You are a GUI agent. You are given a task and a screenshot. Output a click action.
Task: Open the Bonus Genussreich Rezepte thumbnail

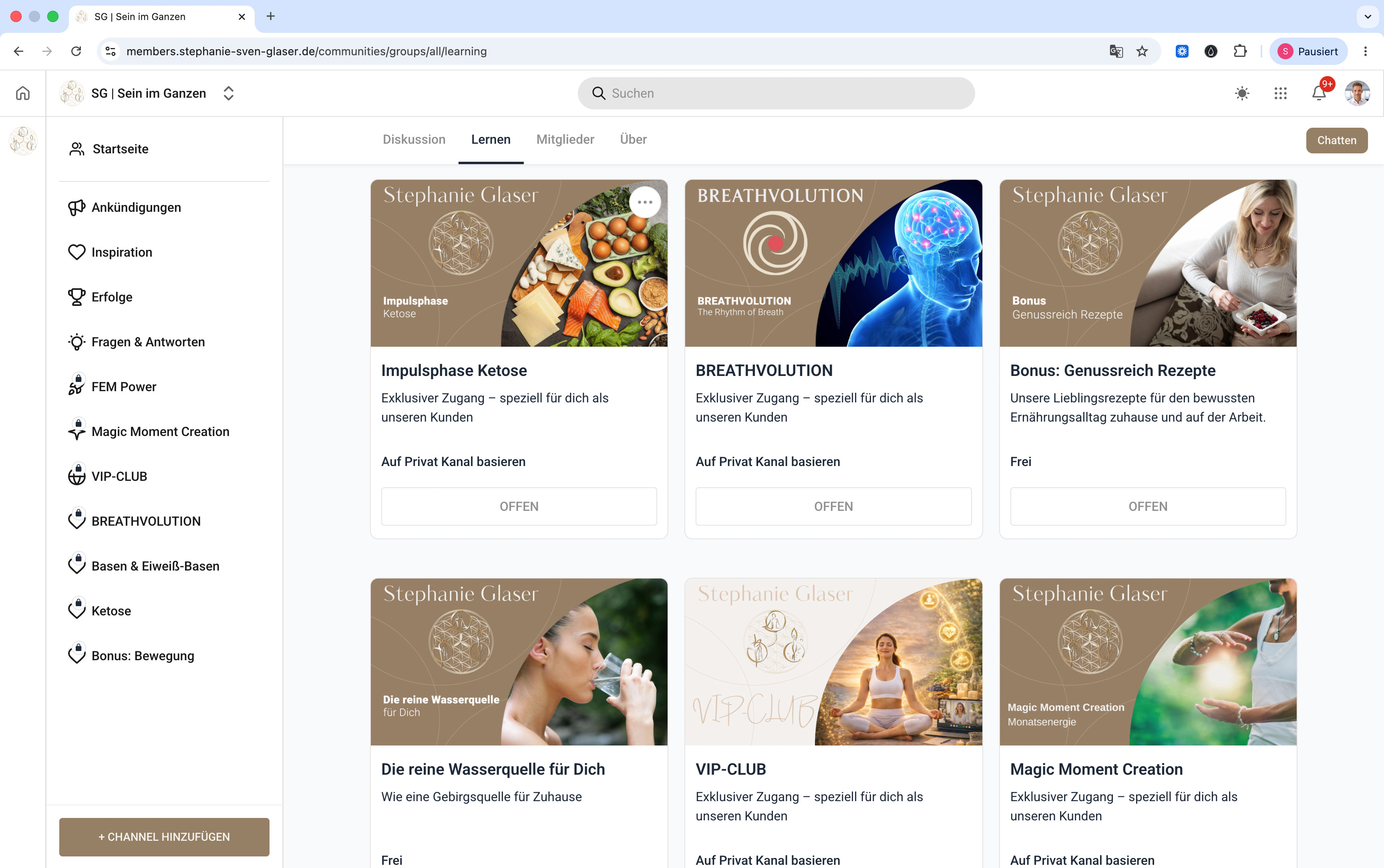[1148, 263]
